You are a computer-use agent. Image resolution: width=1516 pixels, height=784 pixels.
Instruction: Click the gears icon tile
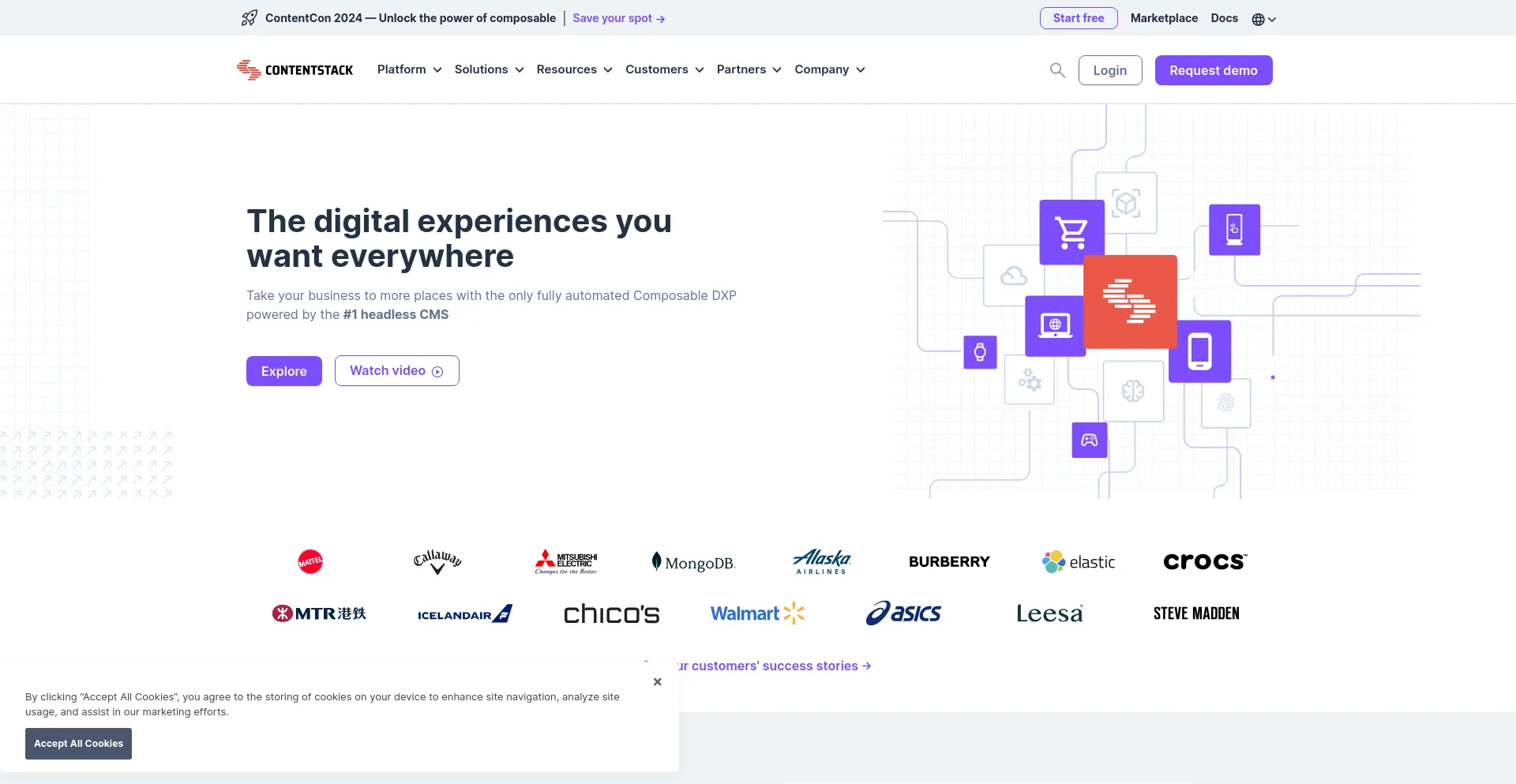[x=1030, y=381]
